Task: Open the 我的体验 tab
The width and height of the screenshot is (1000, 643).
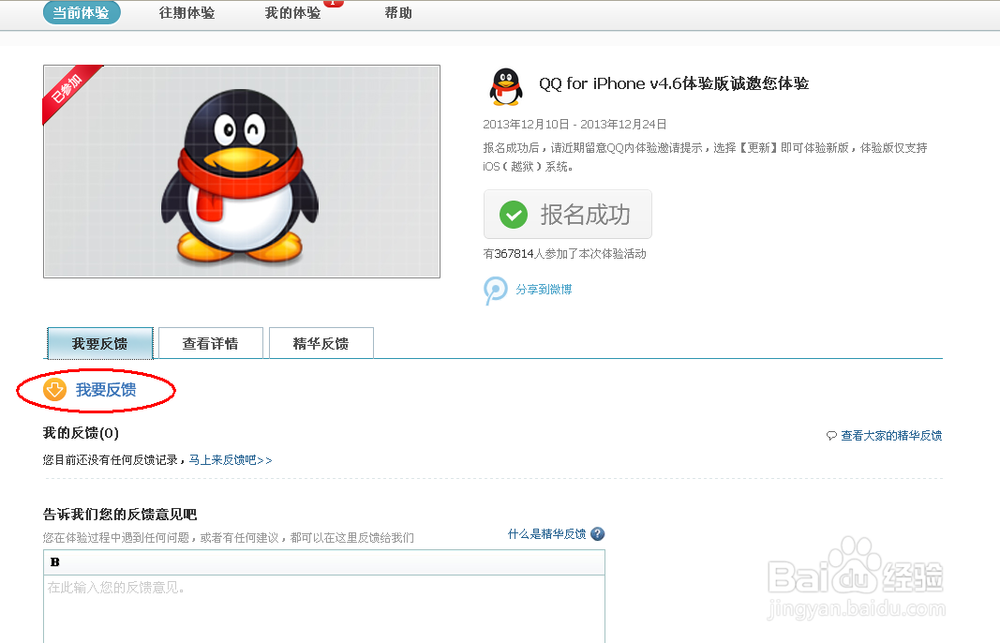Action: pos(293,13)
